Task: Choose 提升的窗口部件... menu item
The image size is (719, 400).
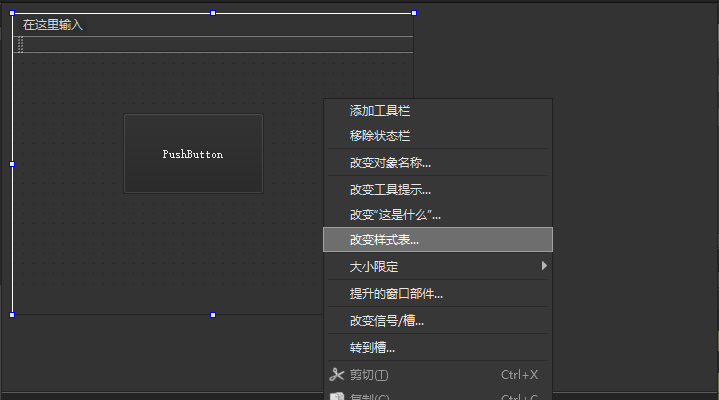Action: tap(396, 294)
